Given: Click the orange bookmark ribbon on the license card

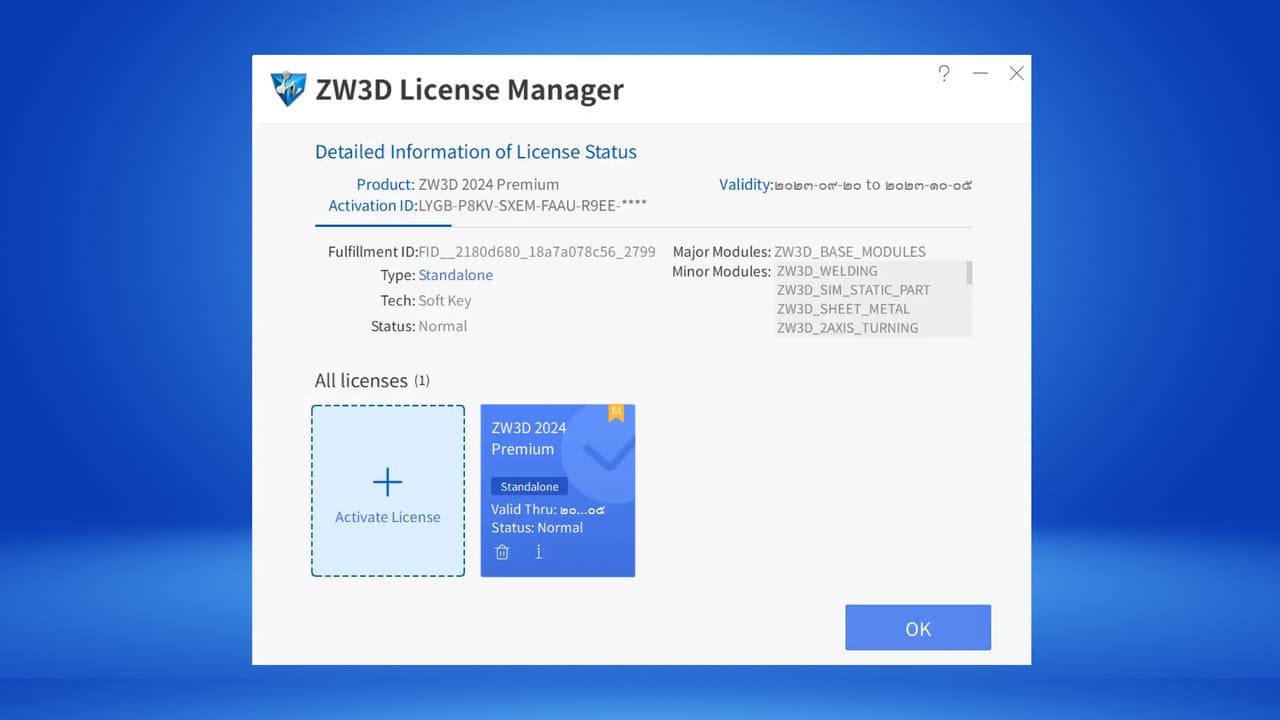Looking at the screenshot, I should (x=616, y=411).
